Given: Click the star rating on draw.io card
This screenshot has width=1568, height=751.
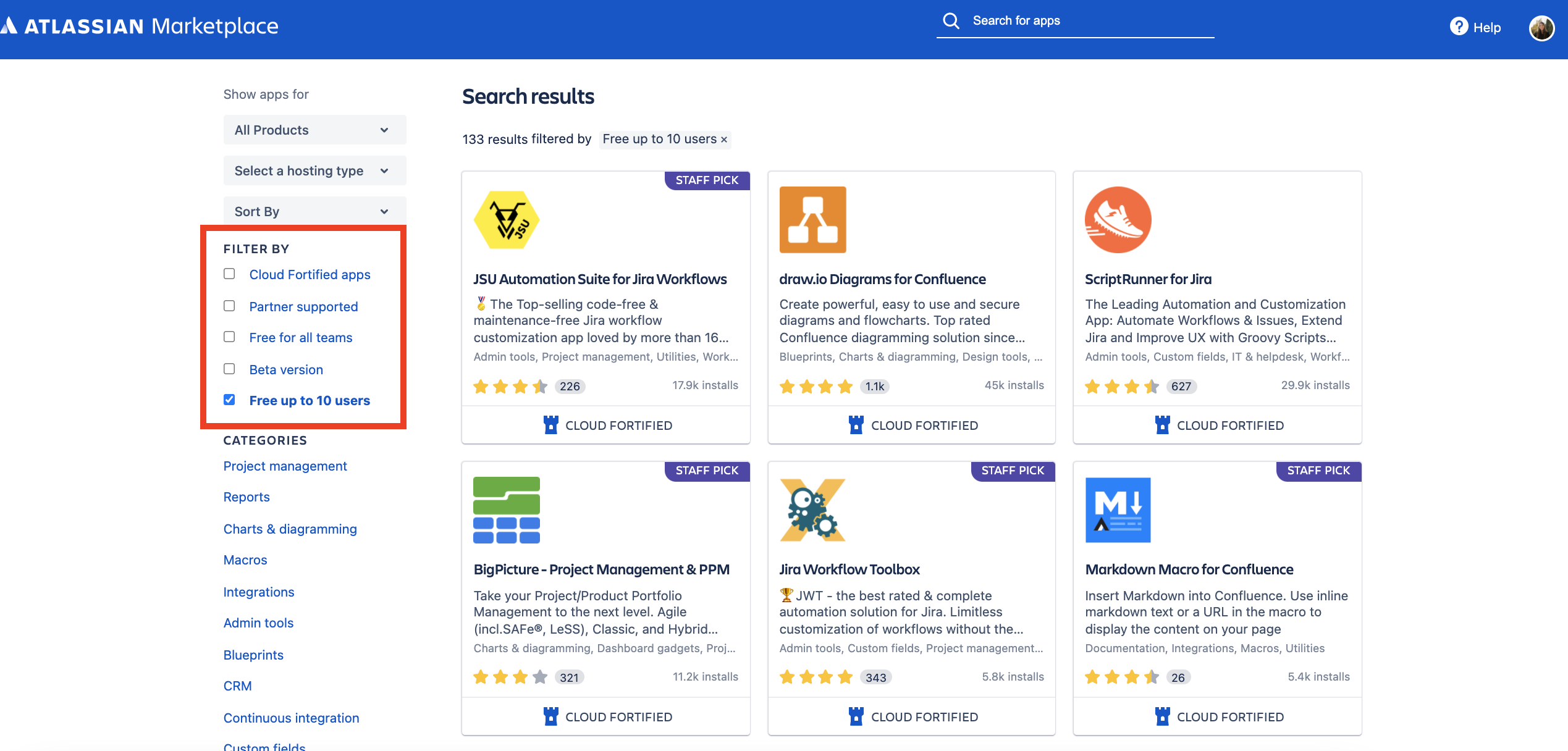Looking at the screenshot, I should (x=816, y=387).
